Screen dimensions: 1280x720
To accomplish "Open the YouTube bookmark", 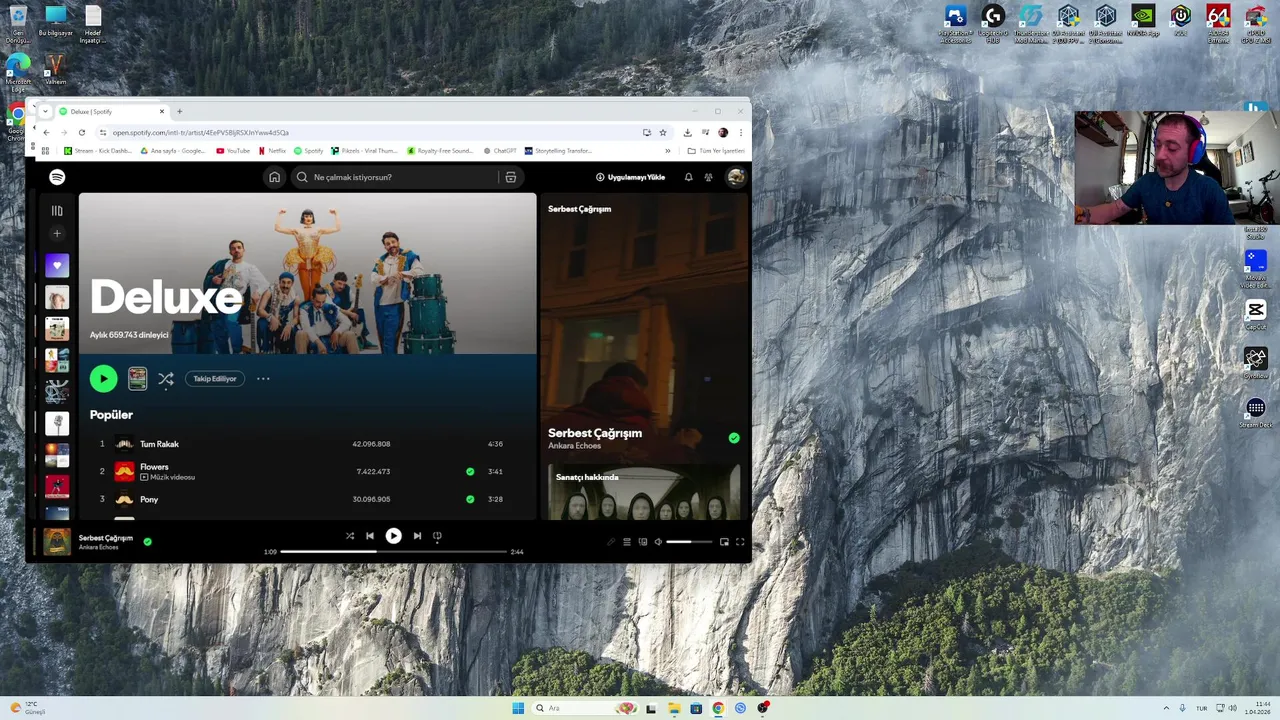I will tap(233, 151).
